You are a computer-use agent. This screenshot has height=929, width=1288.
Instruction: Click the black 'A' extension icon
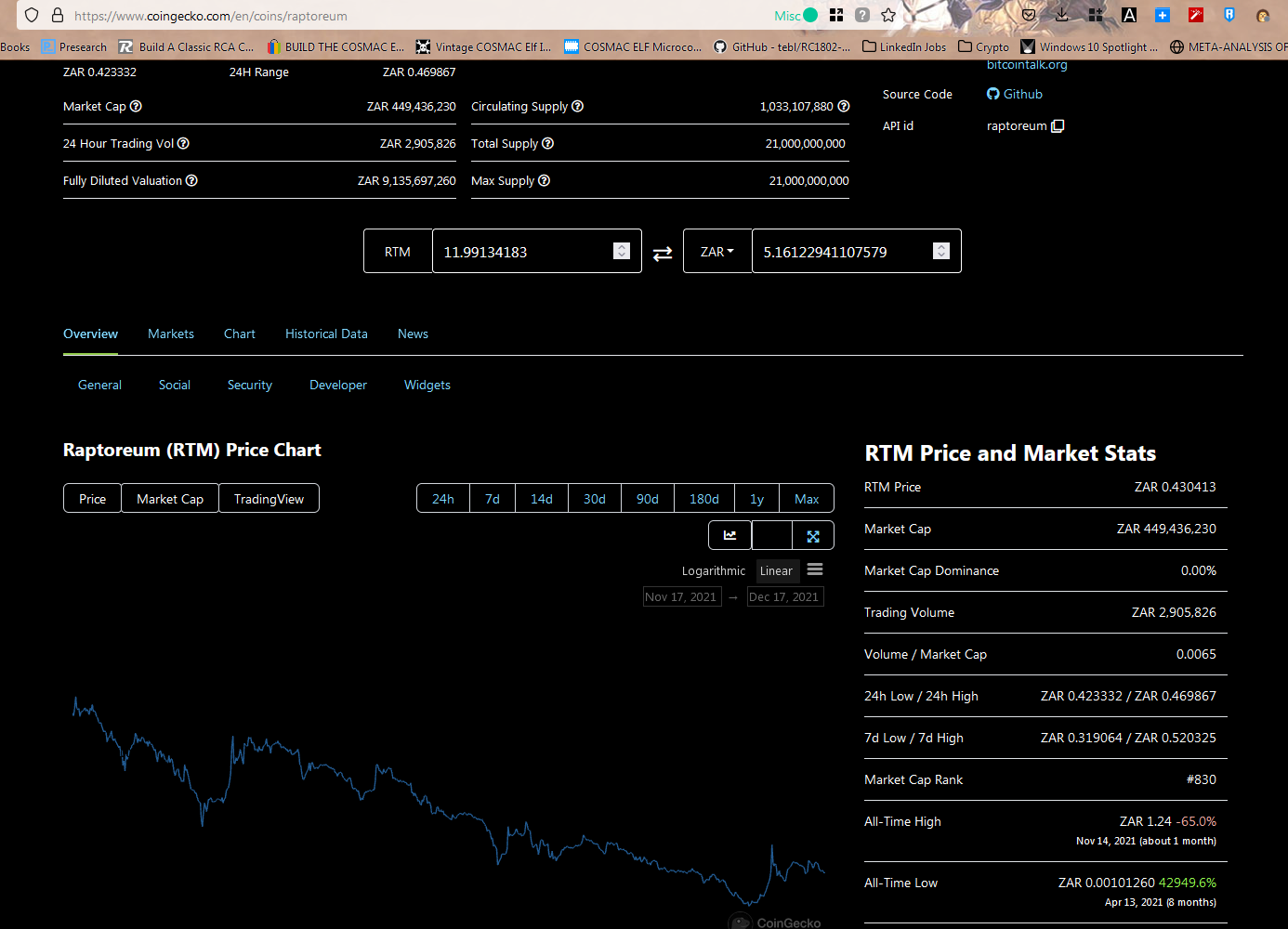[x=1129, y=15]
